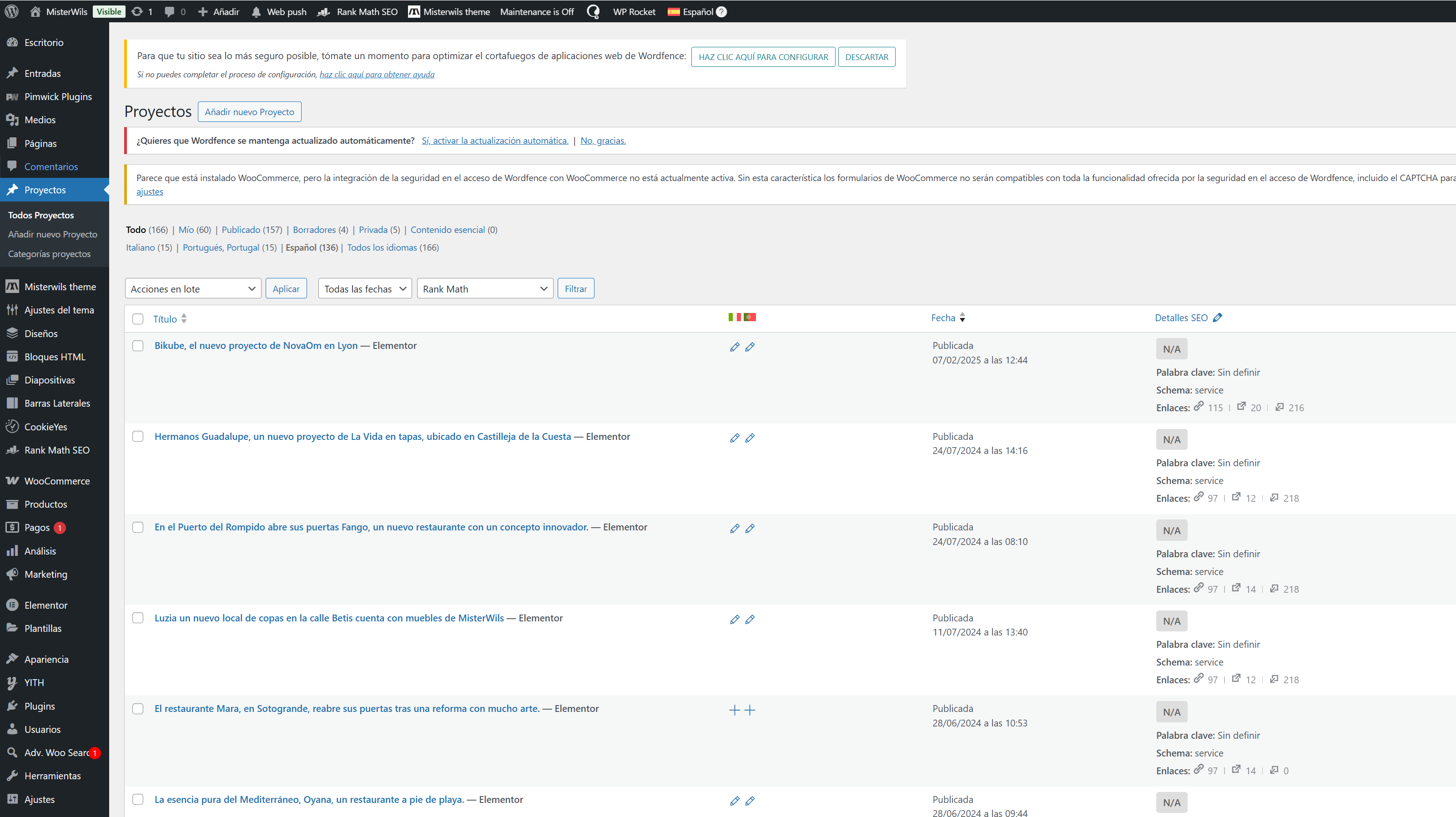Open Categorías proyectos submenu item
Image resolution: width=1456 pixels, height=817 pixels.
[x=49, y=254]
